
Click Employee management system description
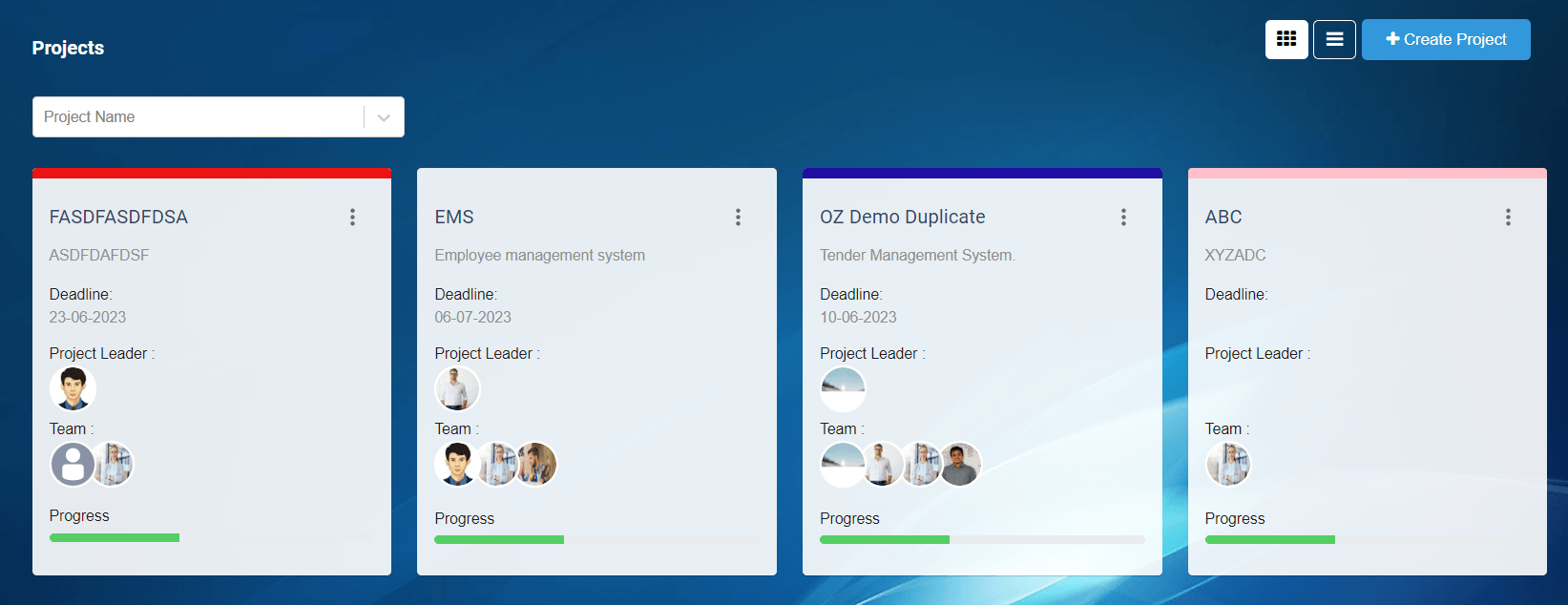(539, 255)
